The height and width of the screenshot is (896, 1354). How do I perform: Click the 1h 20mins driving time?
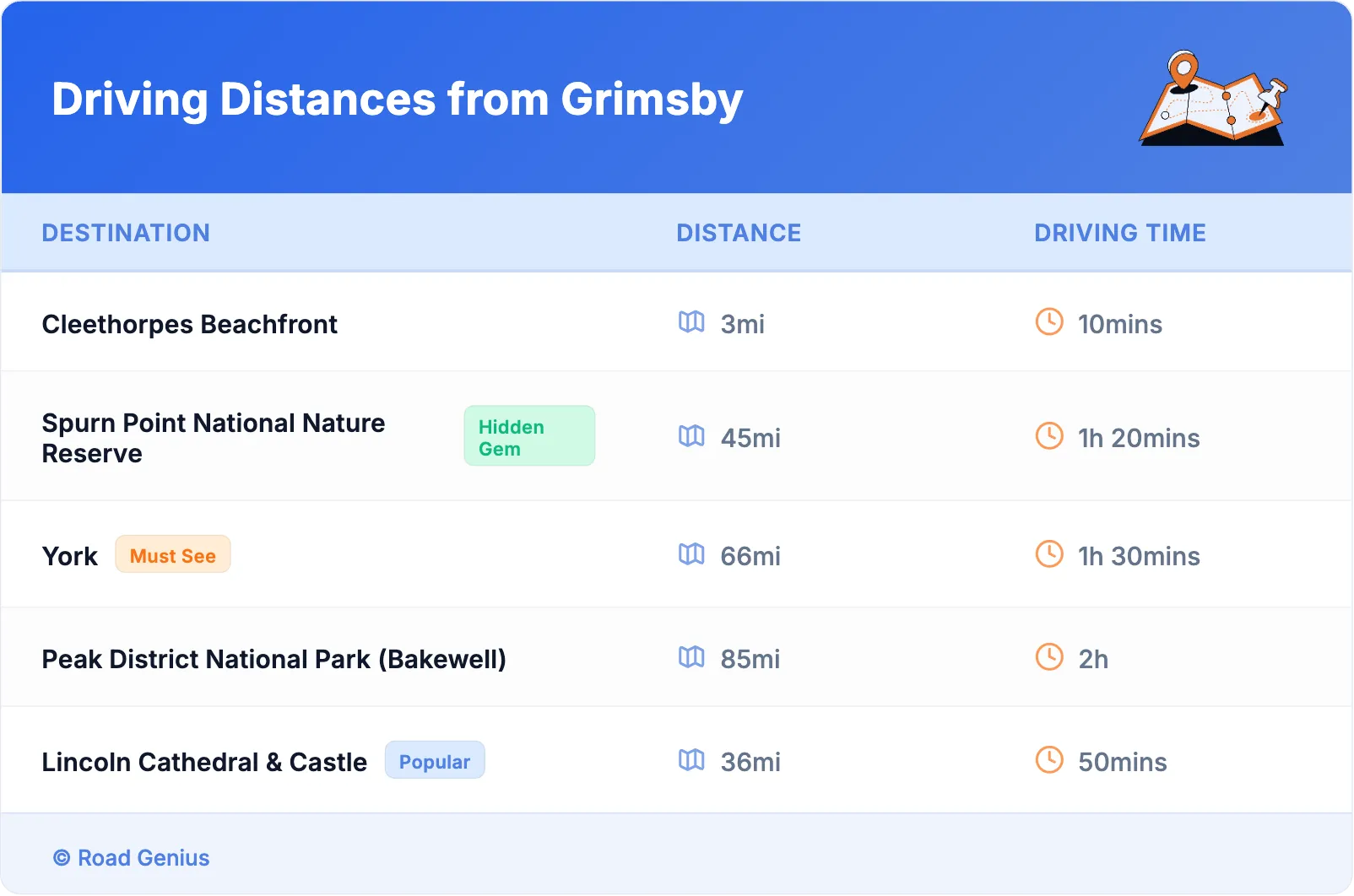click(1139, 438)
